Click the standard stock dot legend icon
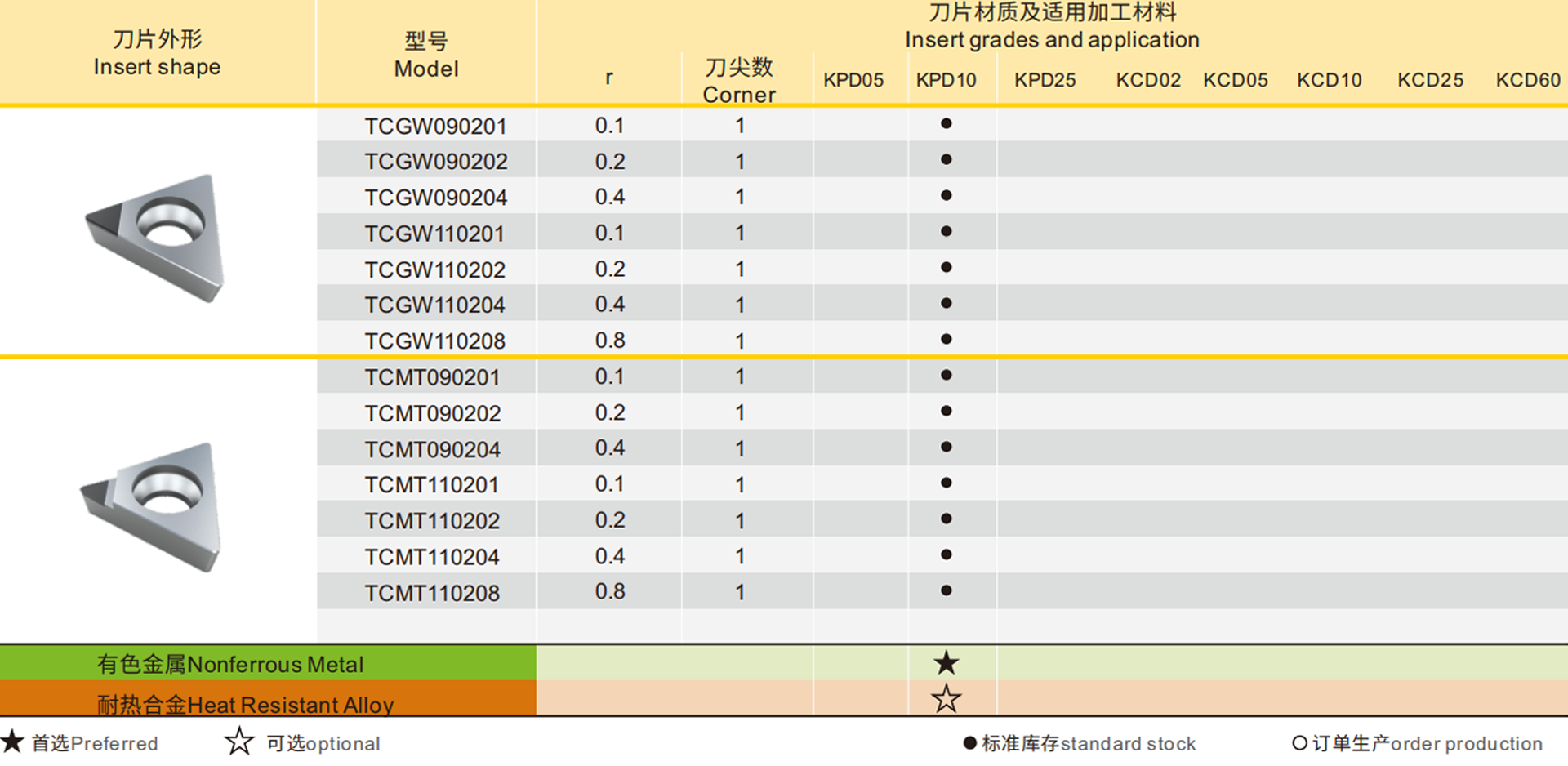1568x766 pixels. tap(969, 743)
